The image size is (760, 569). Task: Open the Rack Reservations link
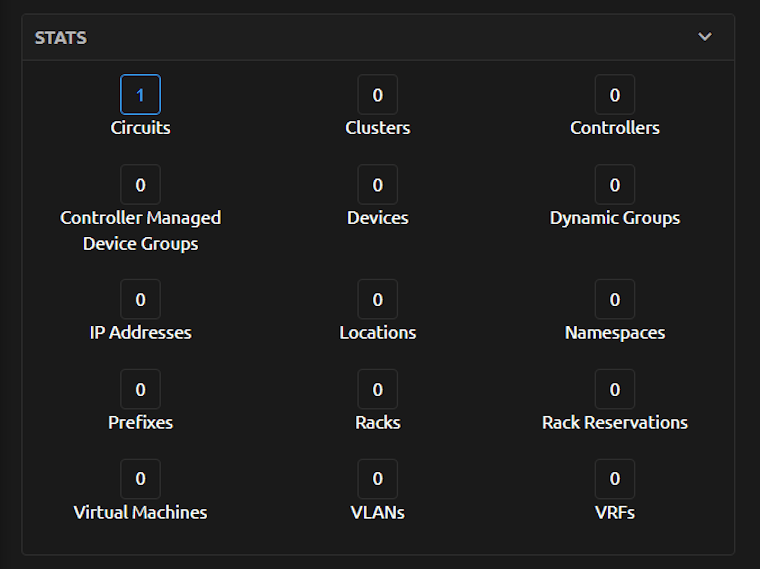614,422
